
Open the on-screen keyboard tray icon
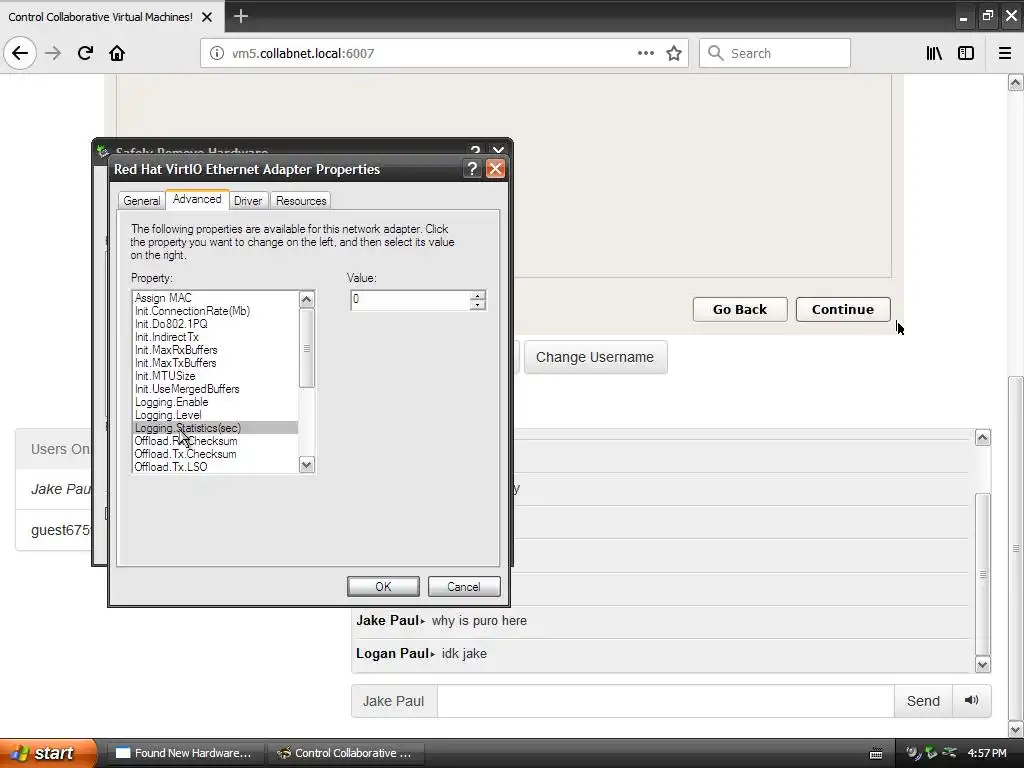(x=876, y=753)
